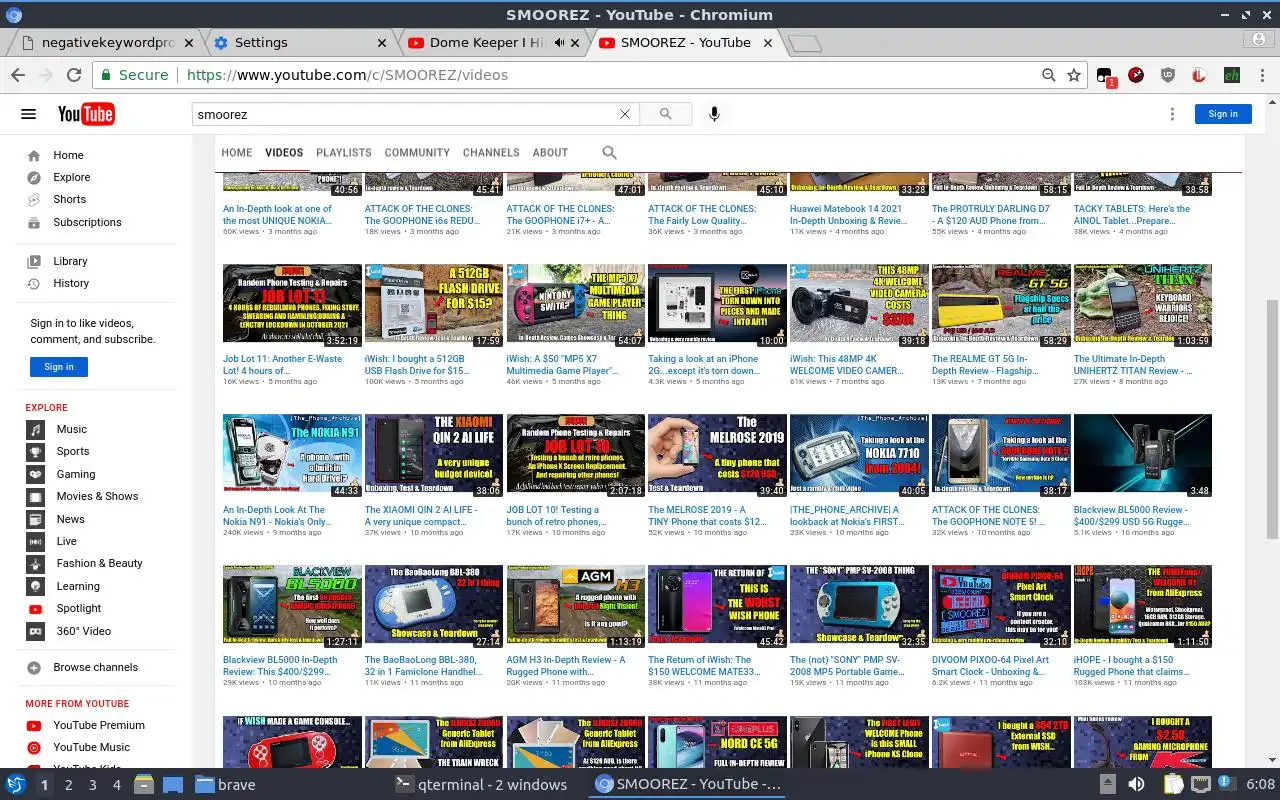
Task: Open qterminal windows from the taskbar
Action: [481, 785]
